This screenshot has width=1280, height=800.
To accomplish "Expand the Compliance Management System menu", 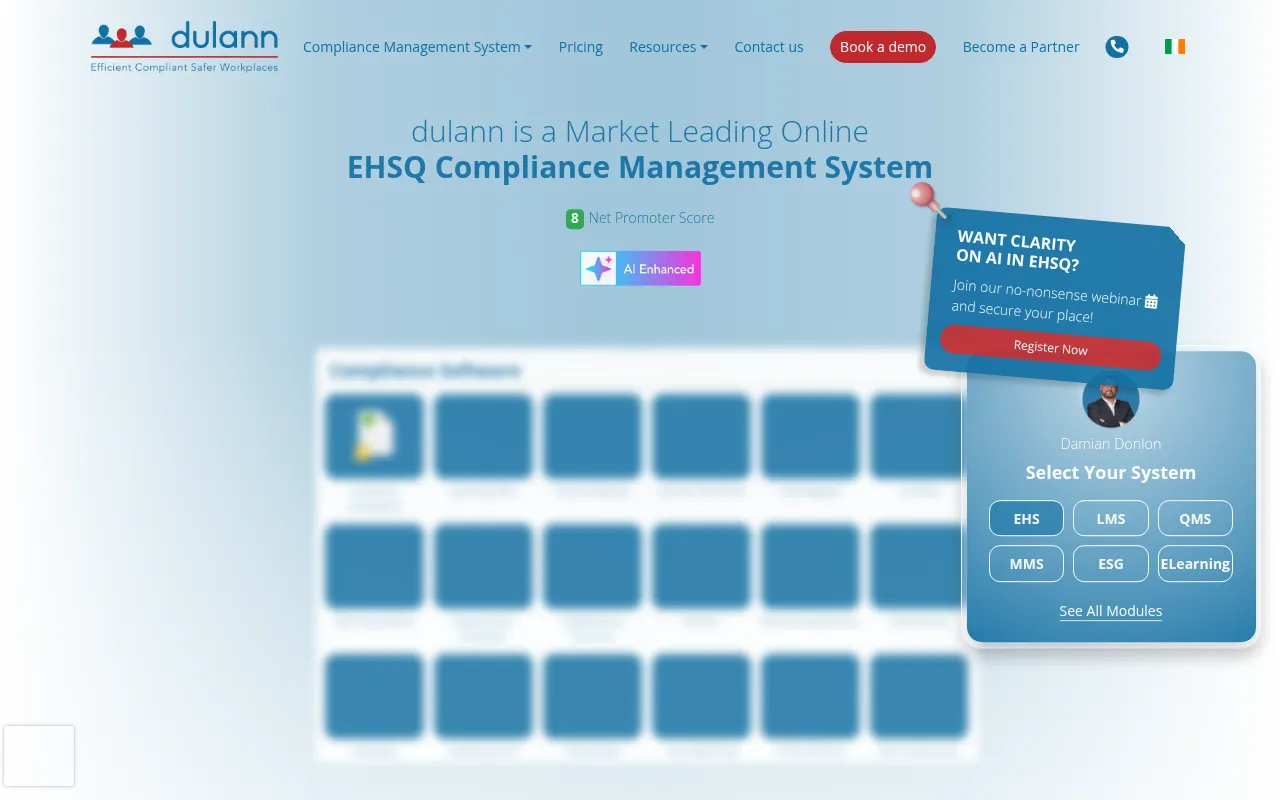I will click(417, 47).
